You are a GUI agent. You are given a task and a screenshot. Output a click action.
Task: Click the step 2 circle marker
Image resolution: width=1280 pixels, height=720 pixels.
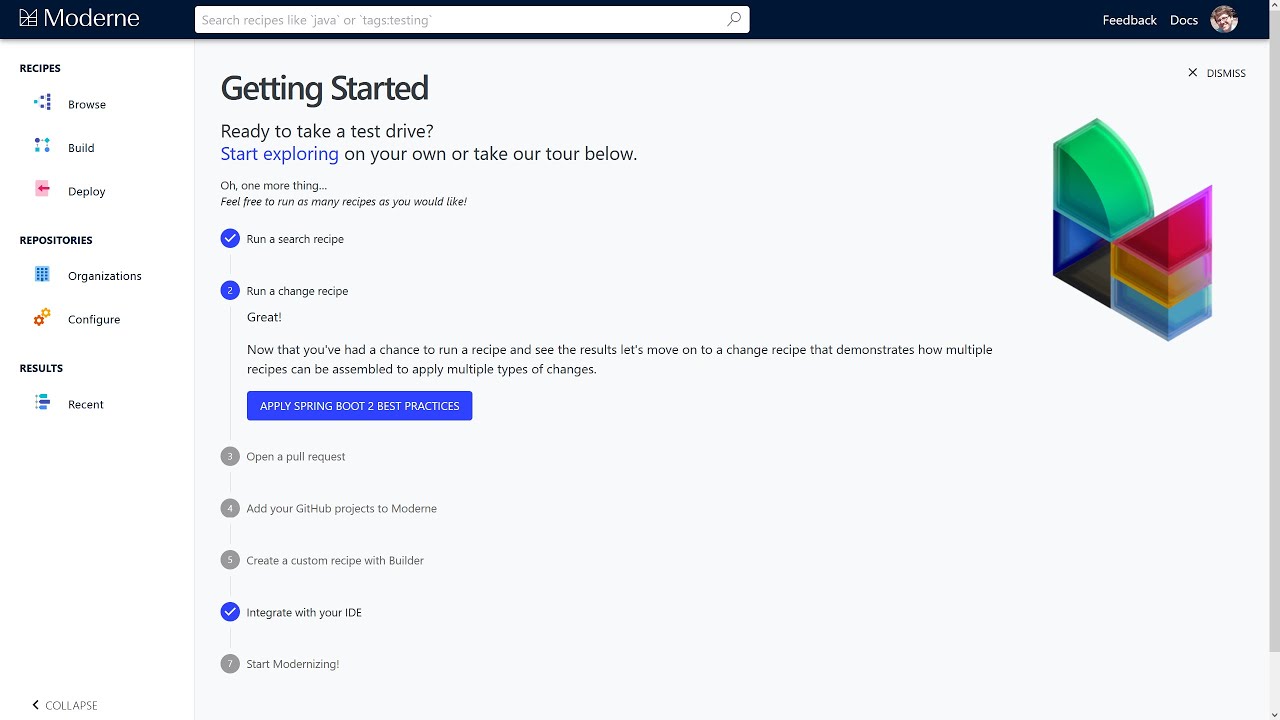230,290
